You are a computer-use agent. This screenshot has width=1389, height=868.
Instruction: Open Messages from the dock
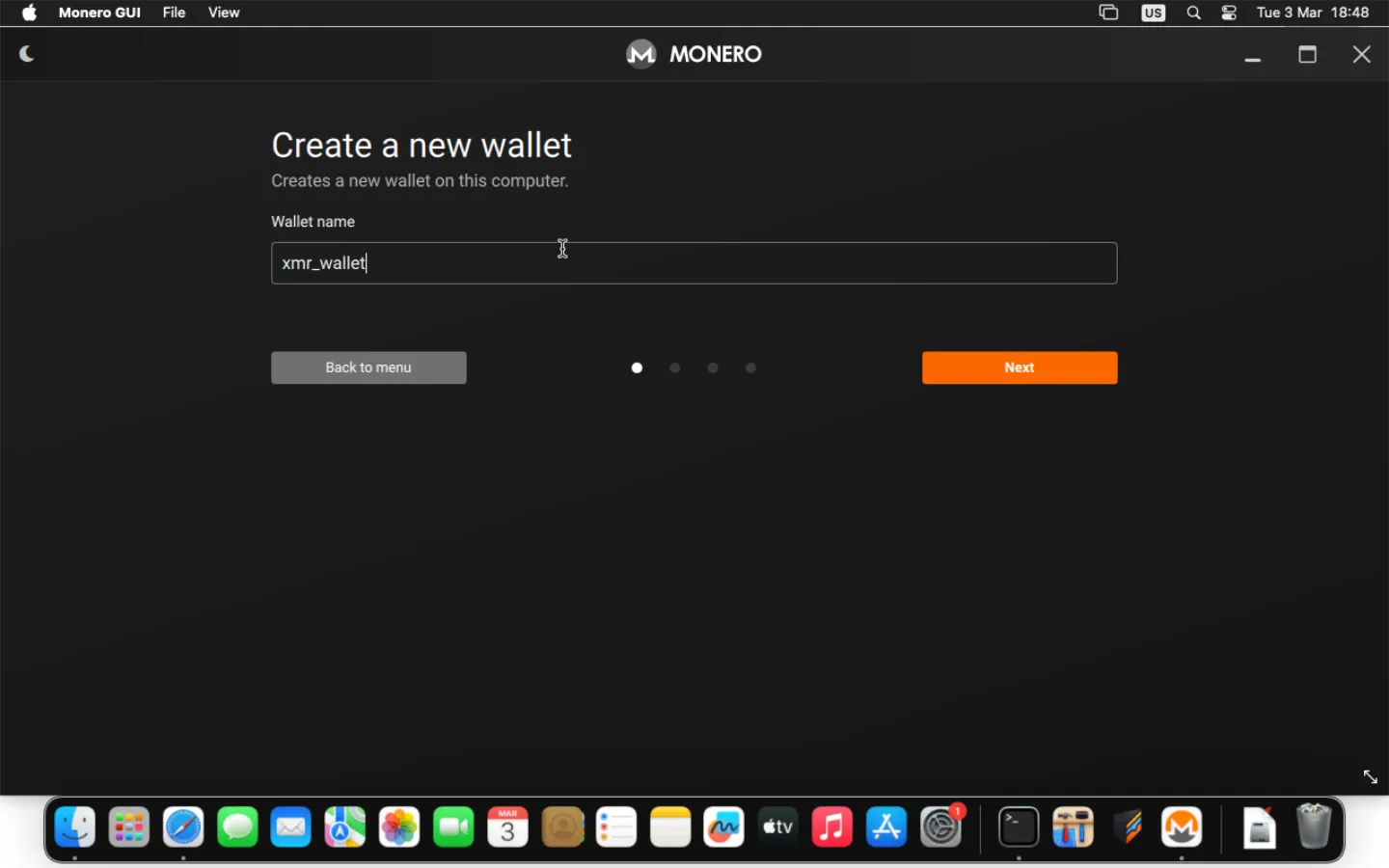[x=237, y=827]
